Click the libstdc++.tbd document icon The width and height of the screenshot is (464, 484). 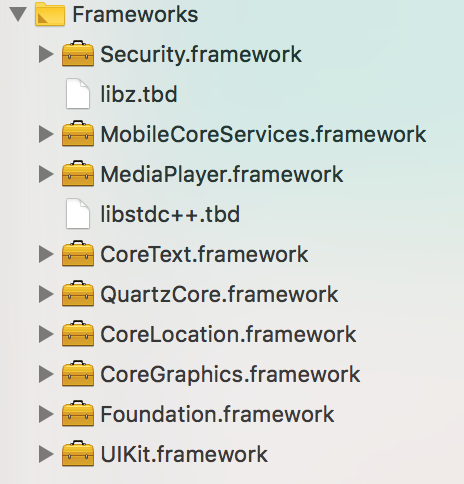78,214
